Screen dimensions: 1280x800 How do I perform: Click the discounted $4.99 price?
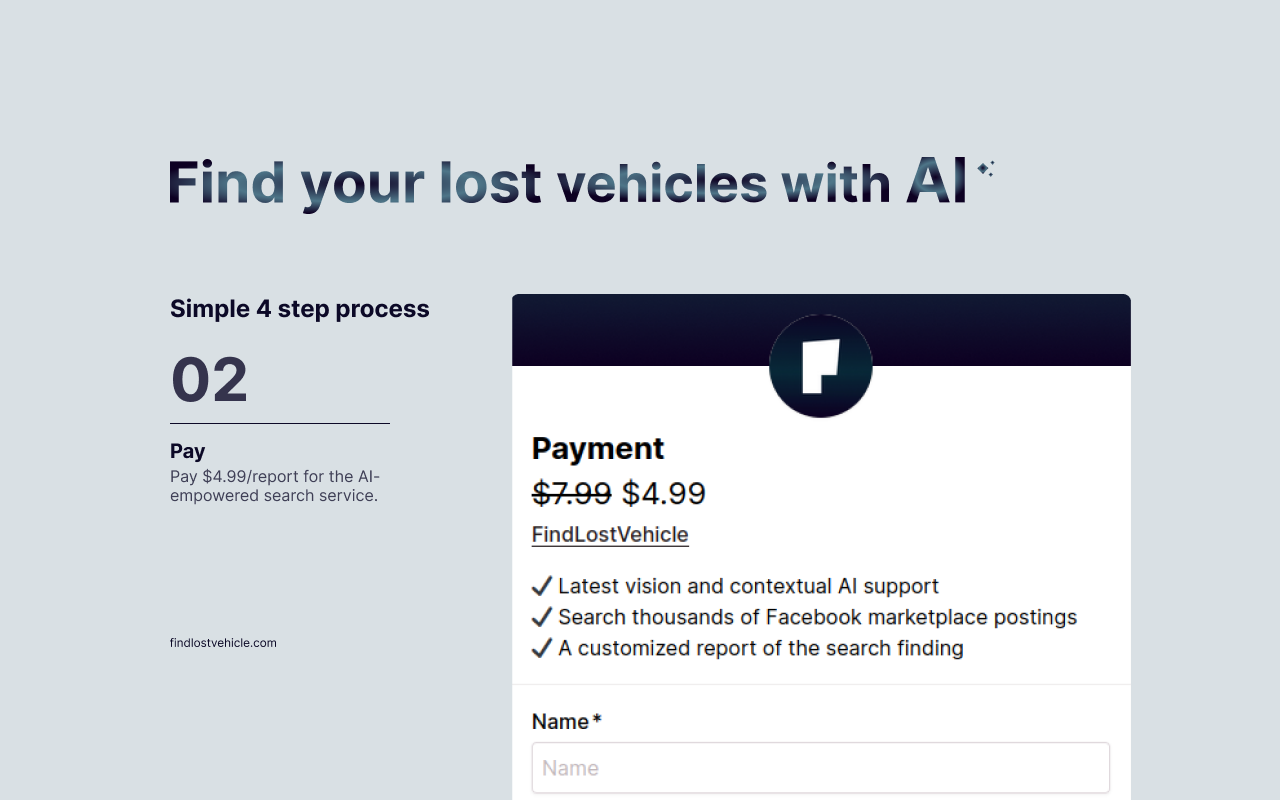click(663, 493)
